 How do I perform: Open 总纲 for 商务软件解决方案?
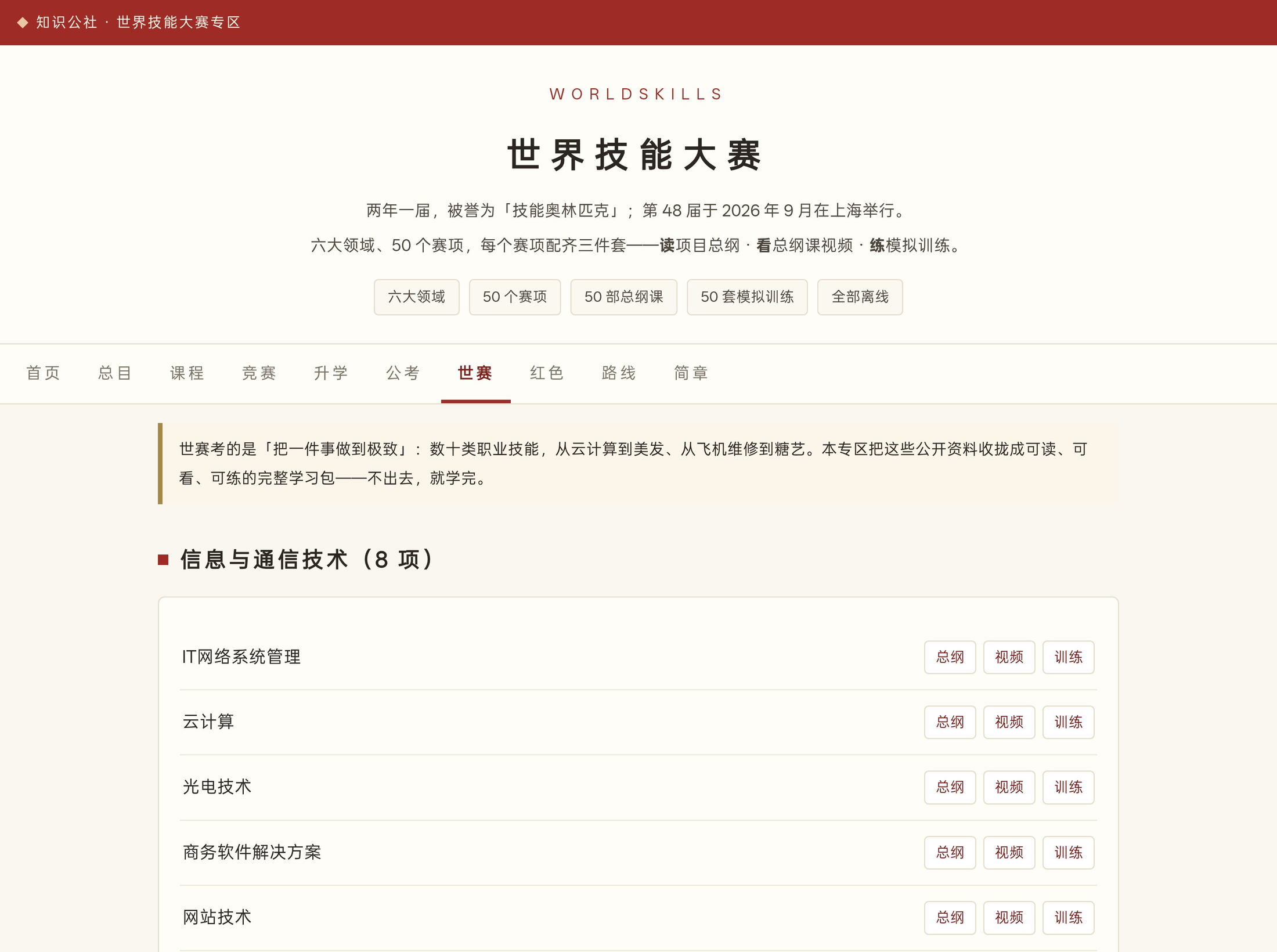tap(950, 853)
